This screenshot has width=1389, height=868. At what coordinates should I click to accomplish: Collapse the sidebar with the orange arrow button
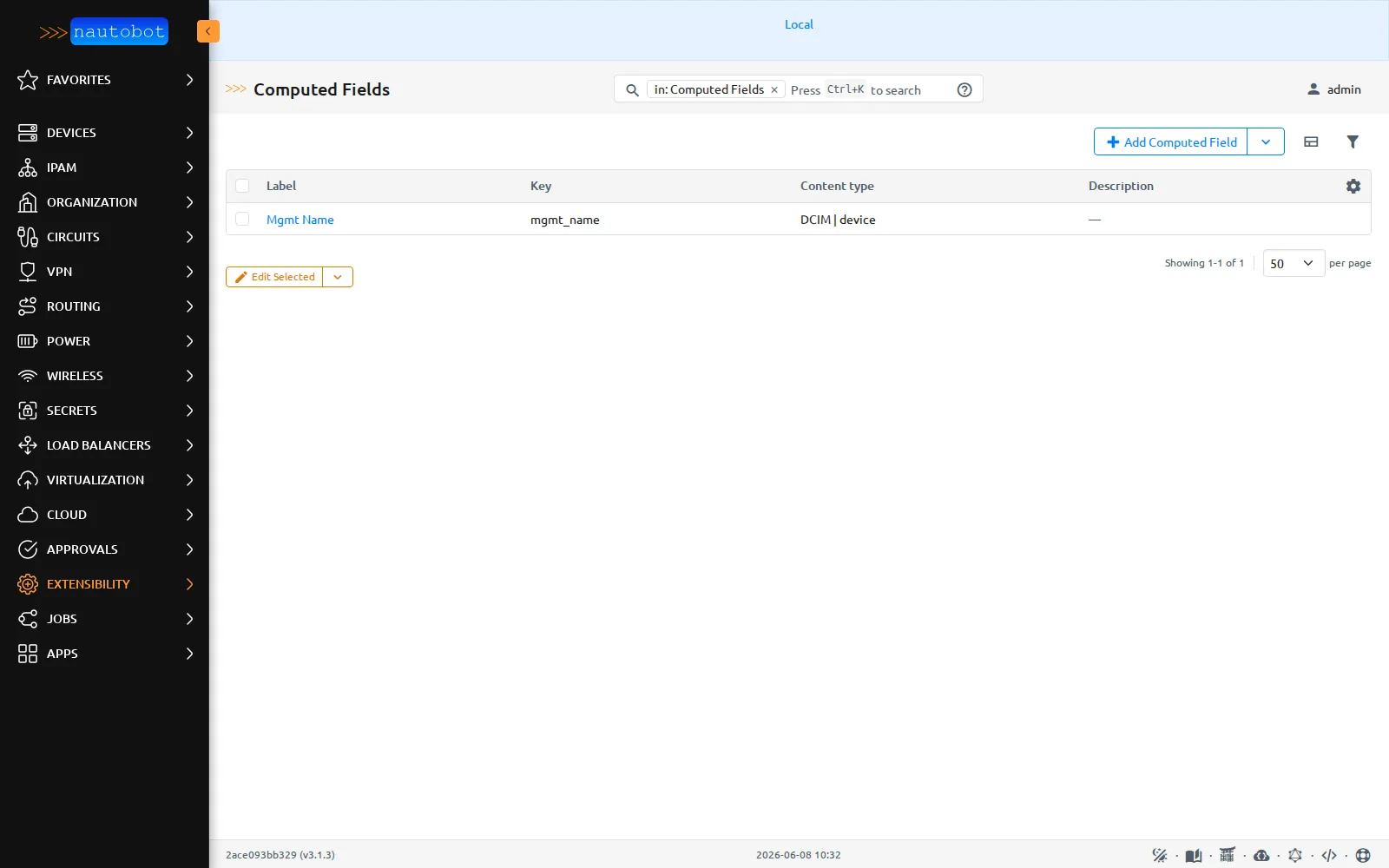click(x=208, y=31)
